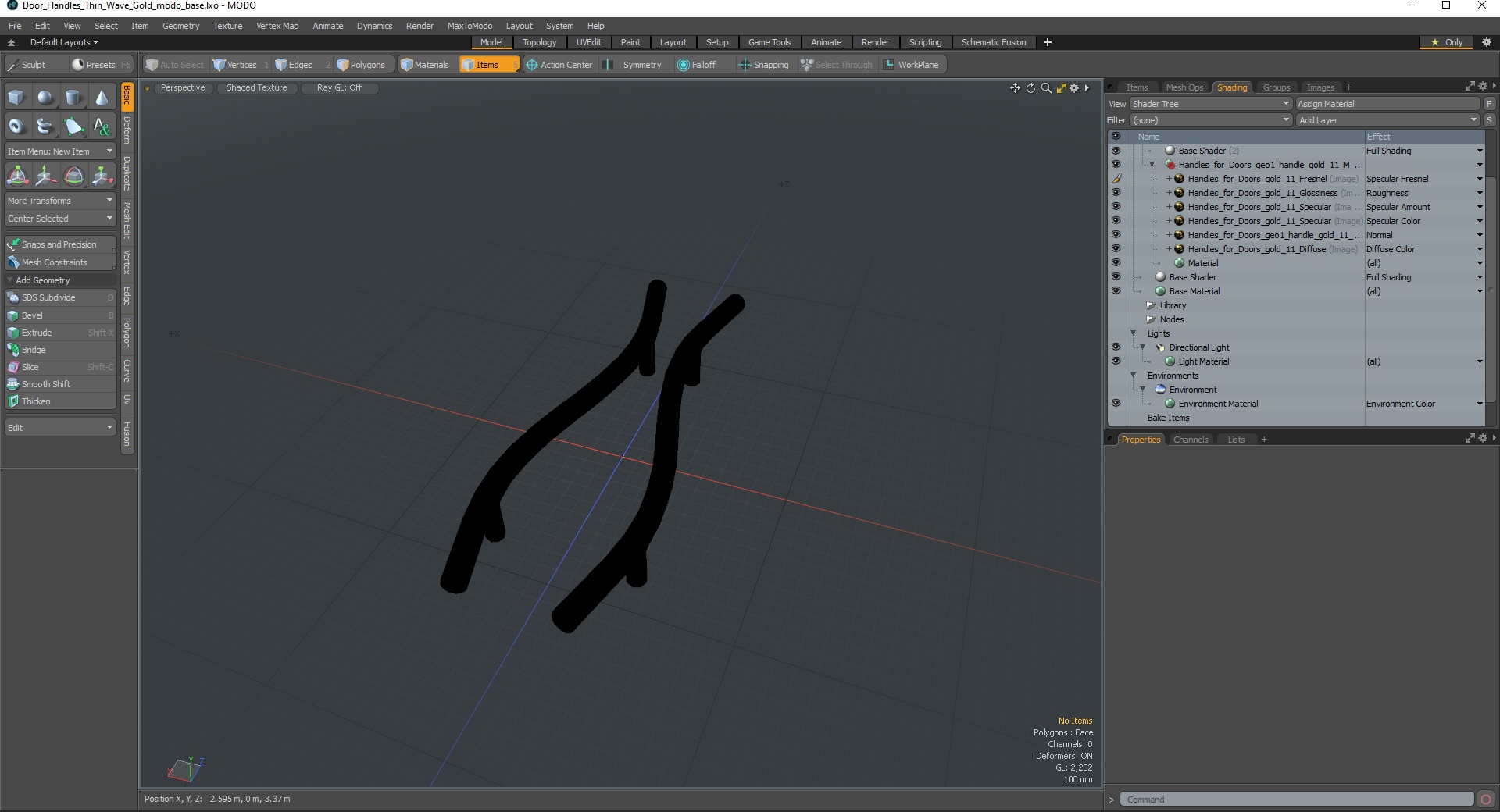This screenshot has width=1500, height=812.
Task: Activate the Transform tool icon
Action: click(17, 176)
